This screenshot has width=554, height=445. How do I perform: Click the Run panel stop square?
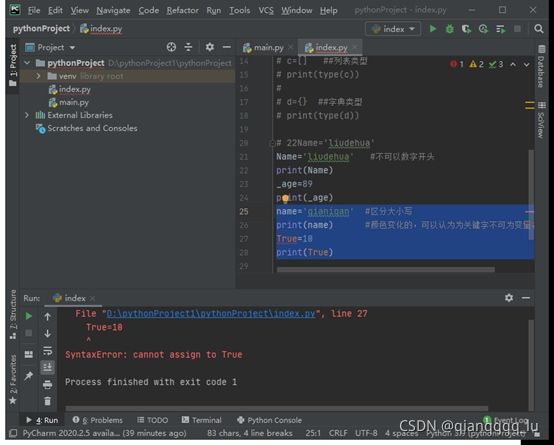pyautogui.click(x=29, y=333)
